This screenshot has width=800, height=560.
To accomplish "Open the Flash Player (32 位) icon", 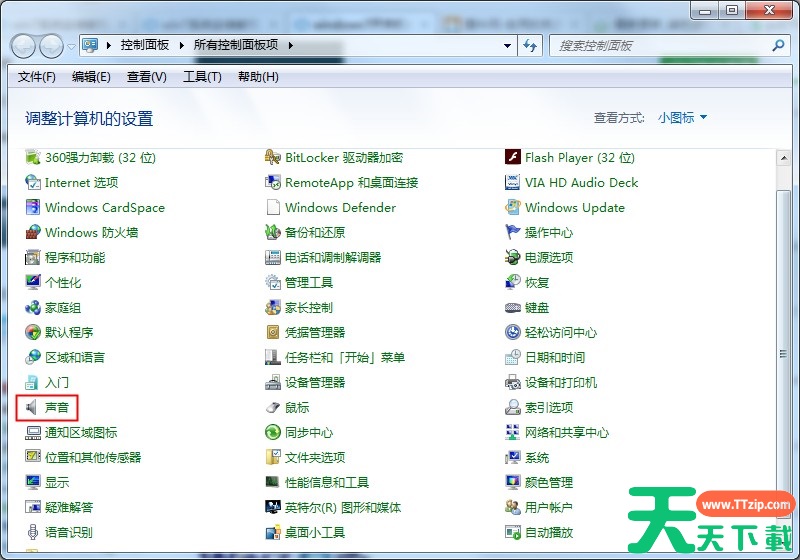I will [513, 158].
